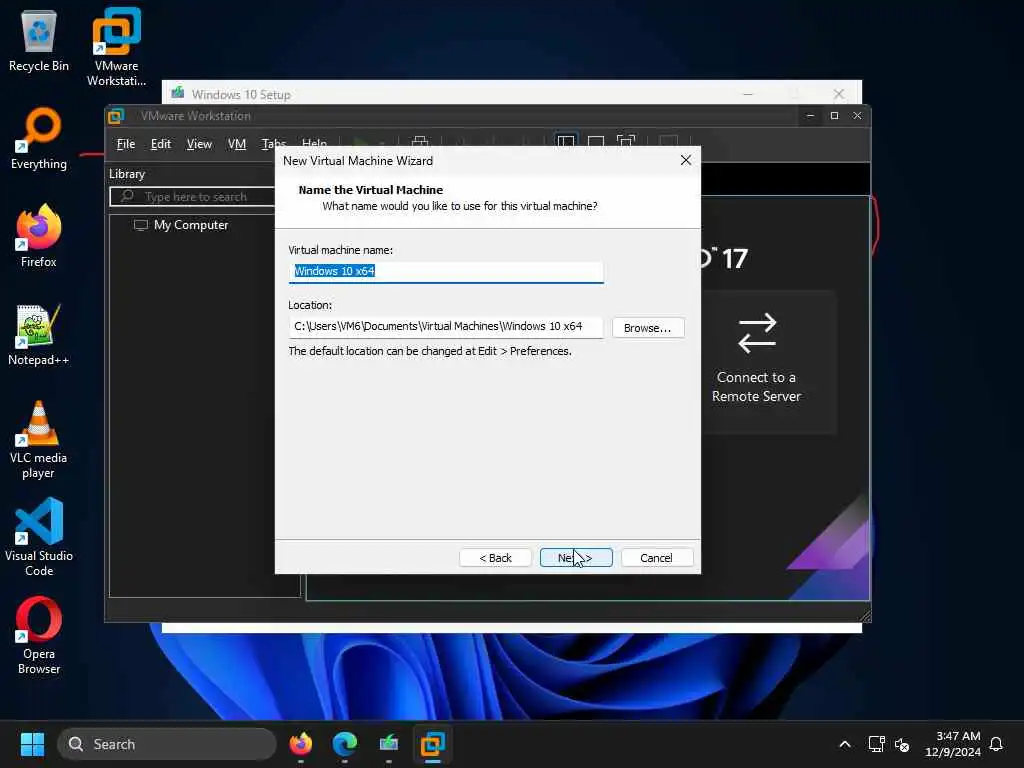Launch Firefox from the desktop

39,236
